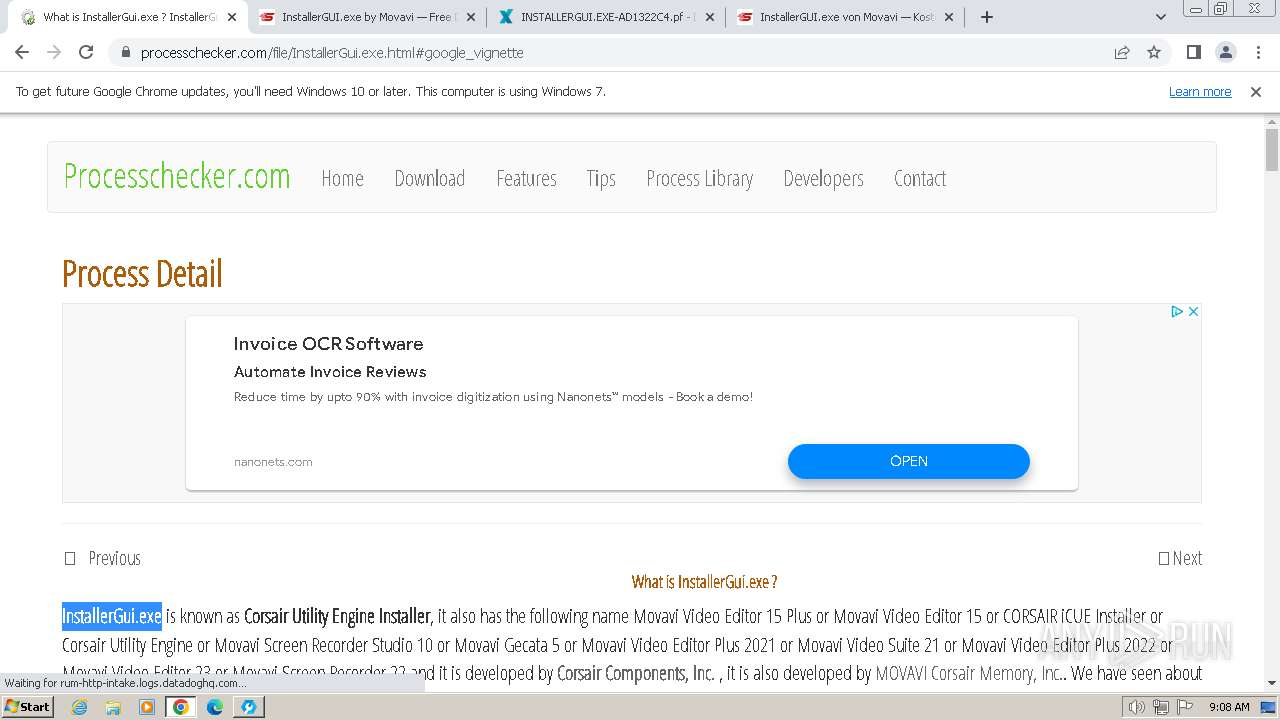Bookmark this page with star
The width and height of the screenshot is (1280, 720).
[x=1154, y=53]
